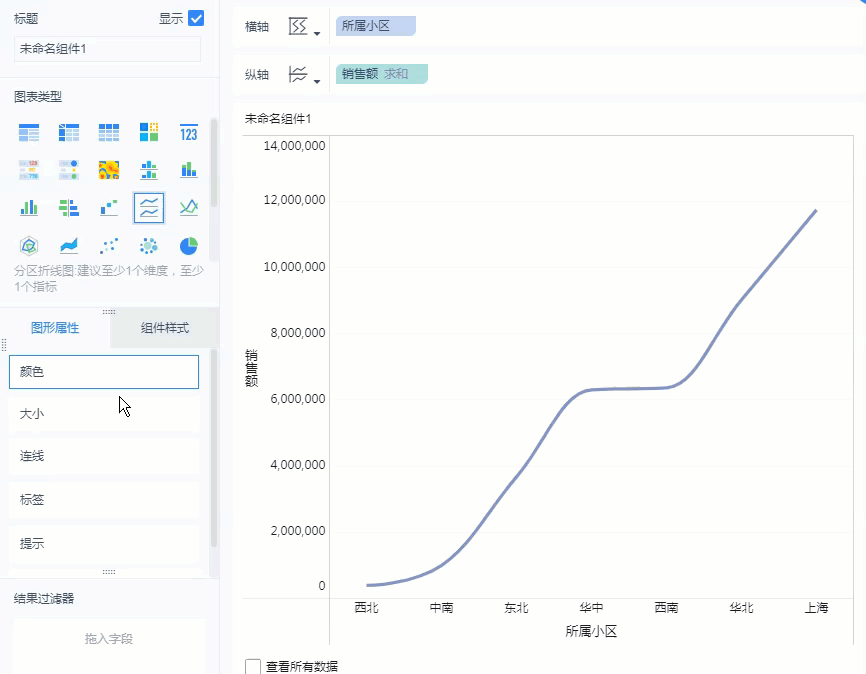The width and height of the screenshot is (866, 674).
Task: Click the 图表类型 section heading
Action: pos(38,97)
